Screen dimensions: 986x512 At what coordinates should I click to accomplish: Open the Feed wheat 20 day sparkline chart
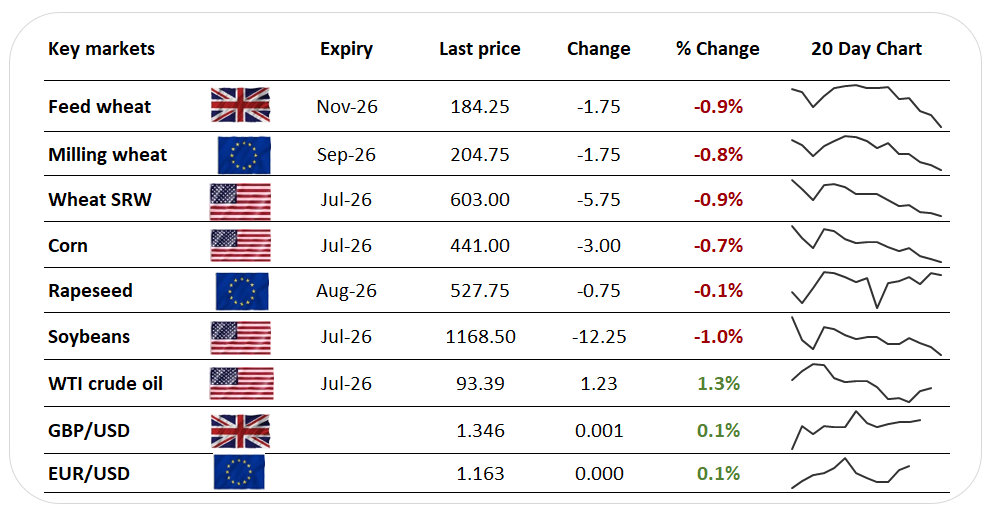click(867, 106)
